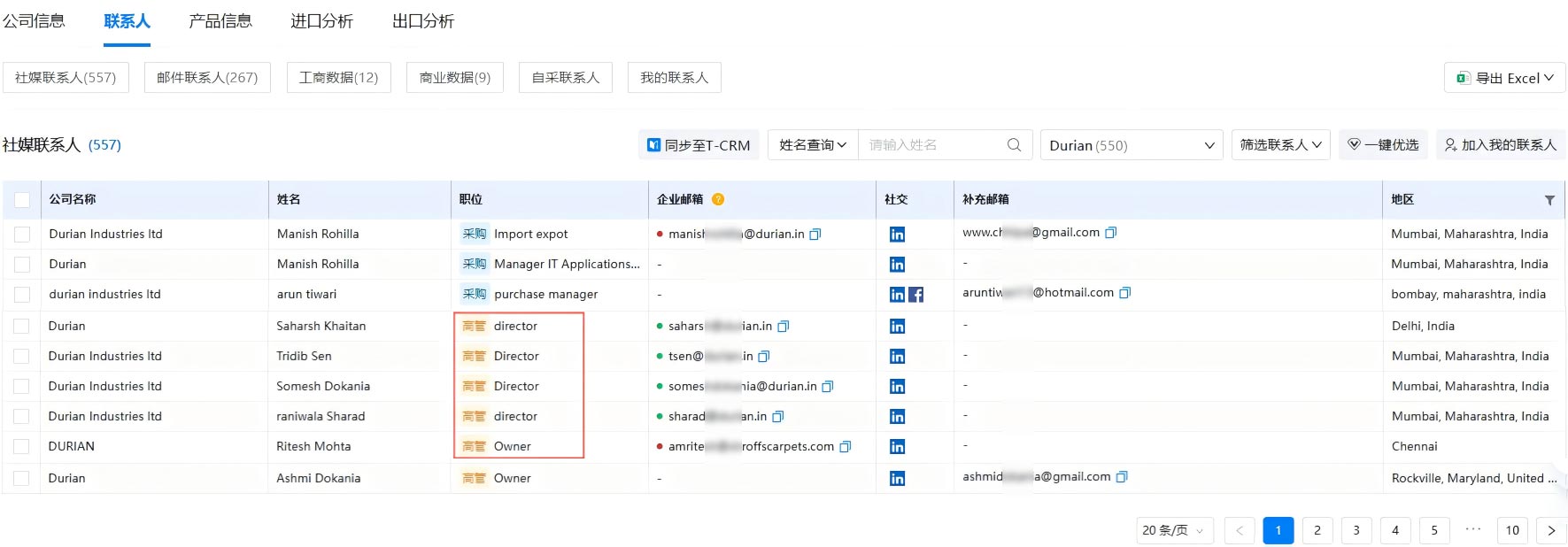Go to page 2 in pagination
1568x547 pixels.
click(x=1317, y=530)
